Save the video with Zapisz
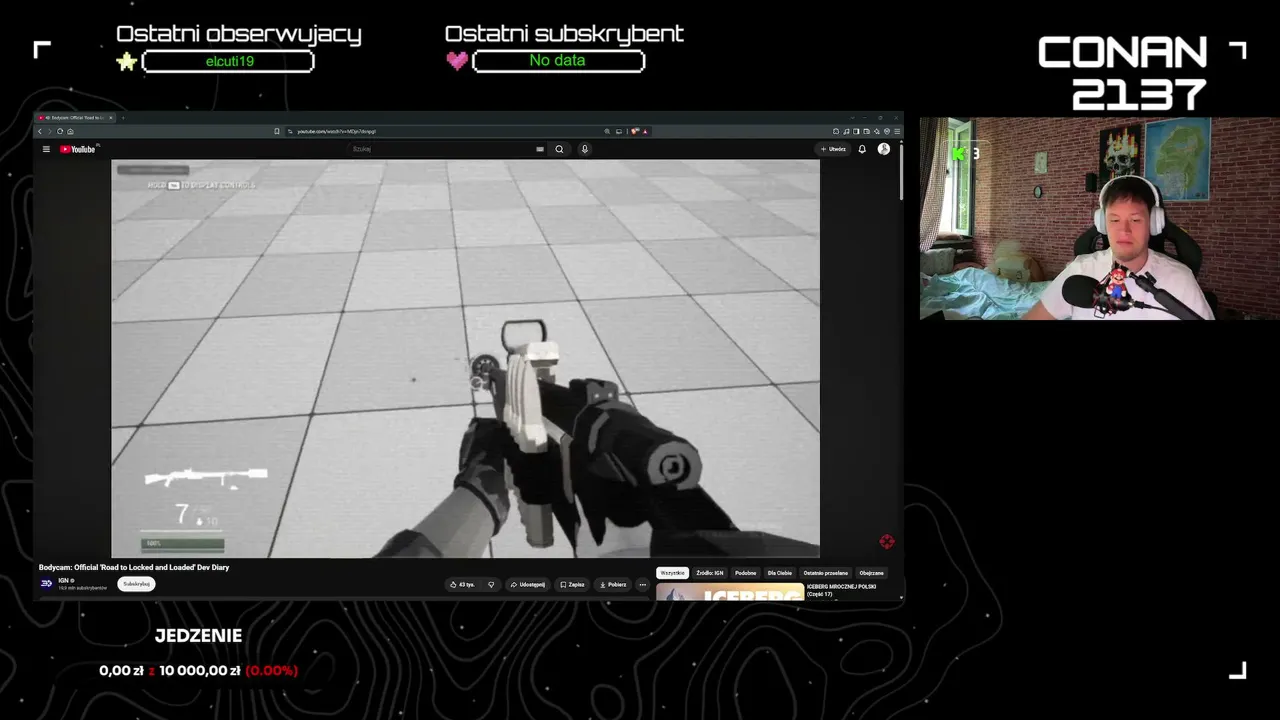The width and height of the screenshot is (1280, 720). tap(572, 584)
